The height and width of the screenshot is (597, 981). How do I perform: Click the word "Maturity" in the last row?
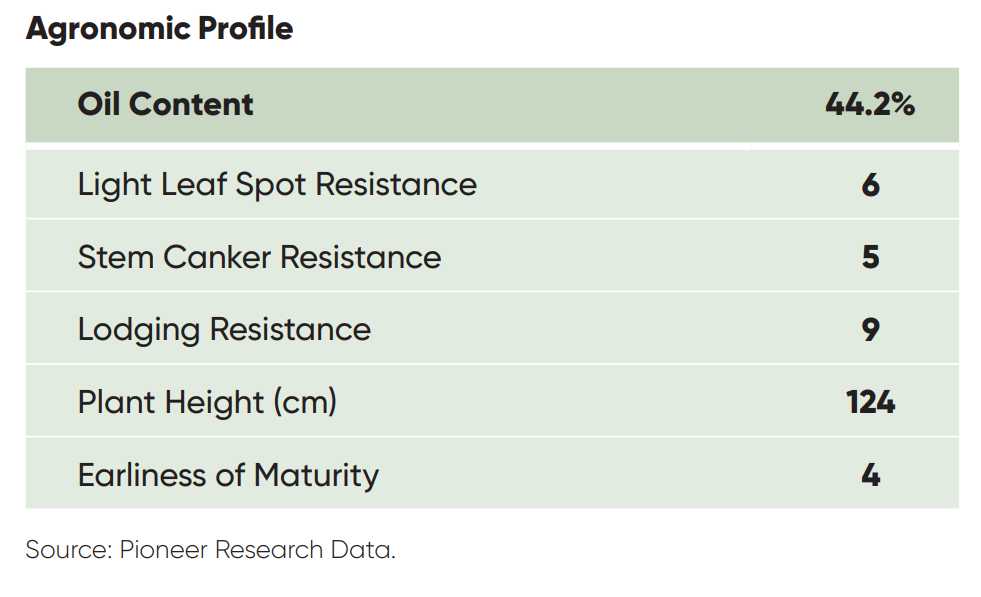pos(316,474)
